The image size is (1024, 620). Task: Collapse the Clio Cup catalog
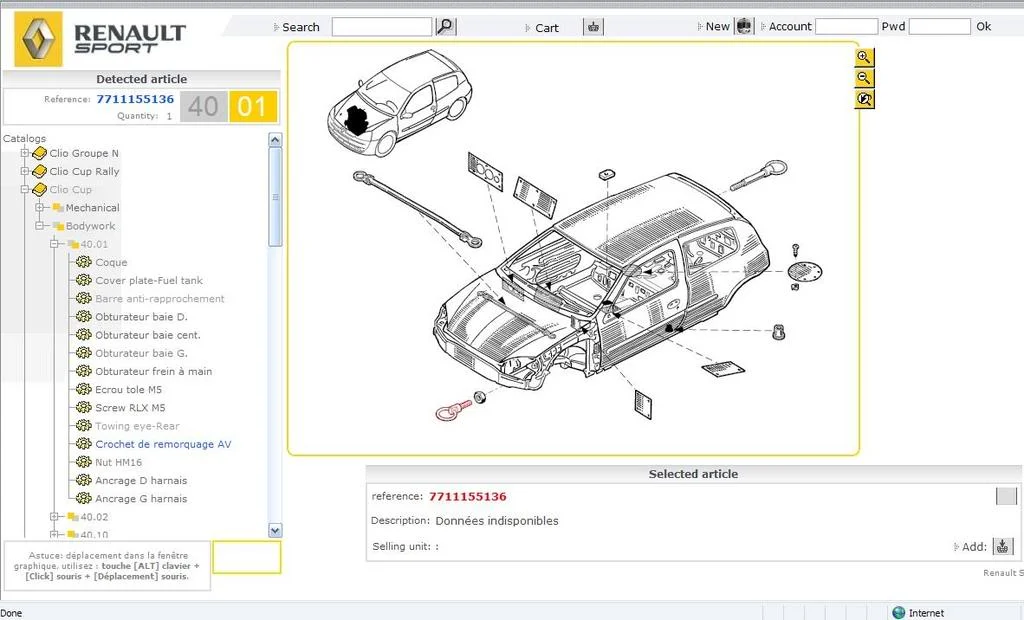click(24, 189)
